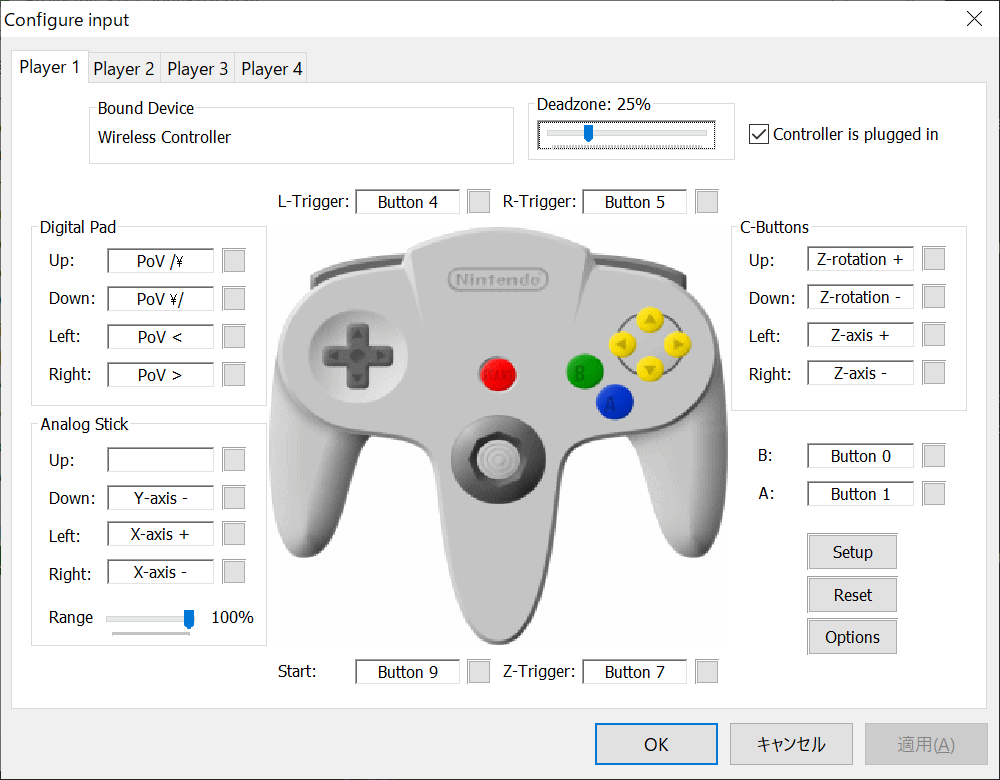Click small button beside C-Buttons Down
This screenshot has height=780, width=1000.
[x=934, y=297]
